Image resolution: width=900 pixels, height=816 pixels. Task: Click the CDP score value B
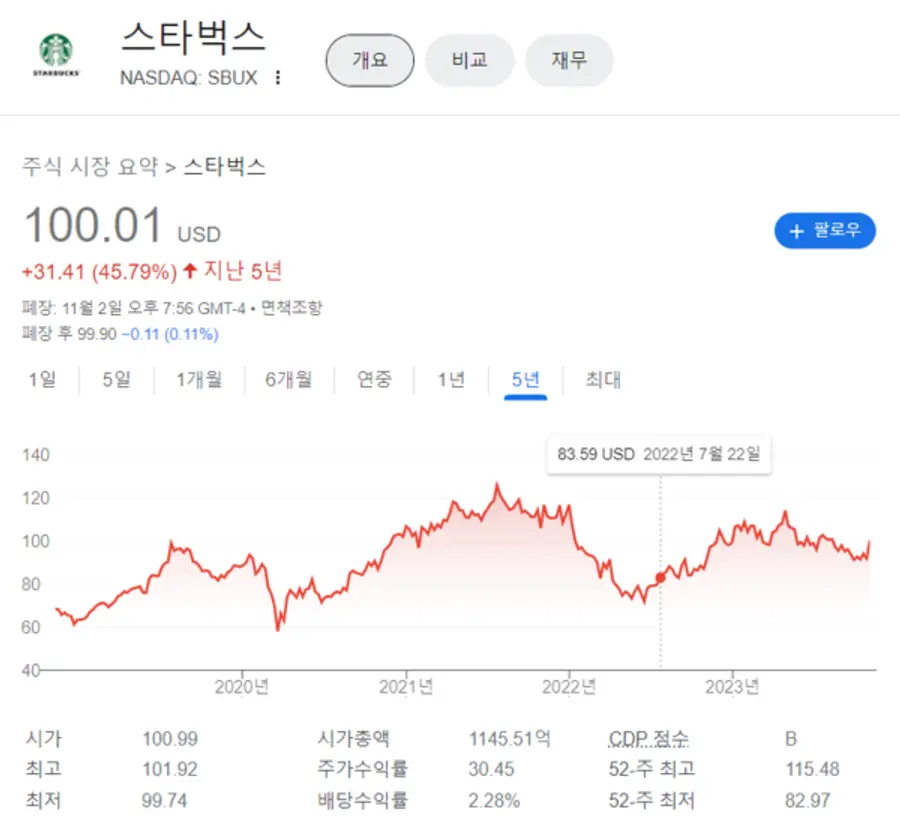tap(791, 739)
